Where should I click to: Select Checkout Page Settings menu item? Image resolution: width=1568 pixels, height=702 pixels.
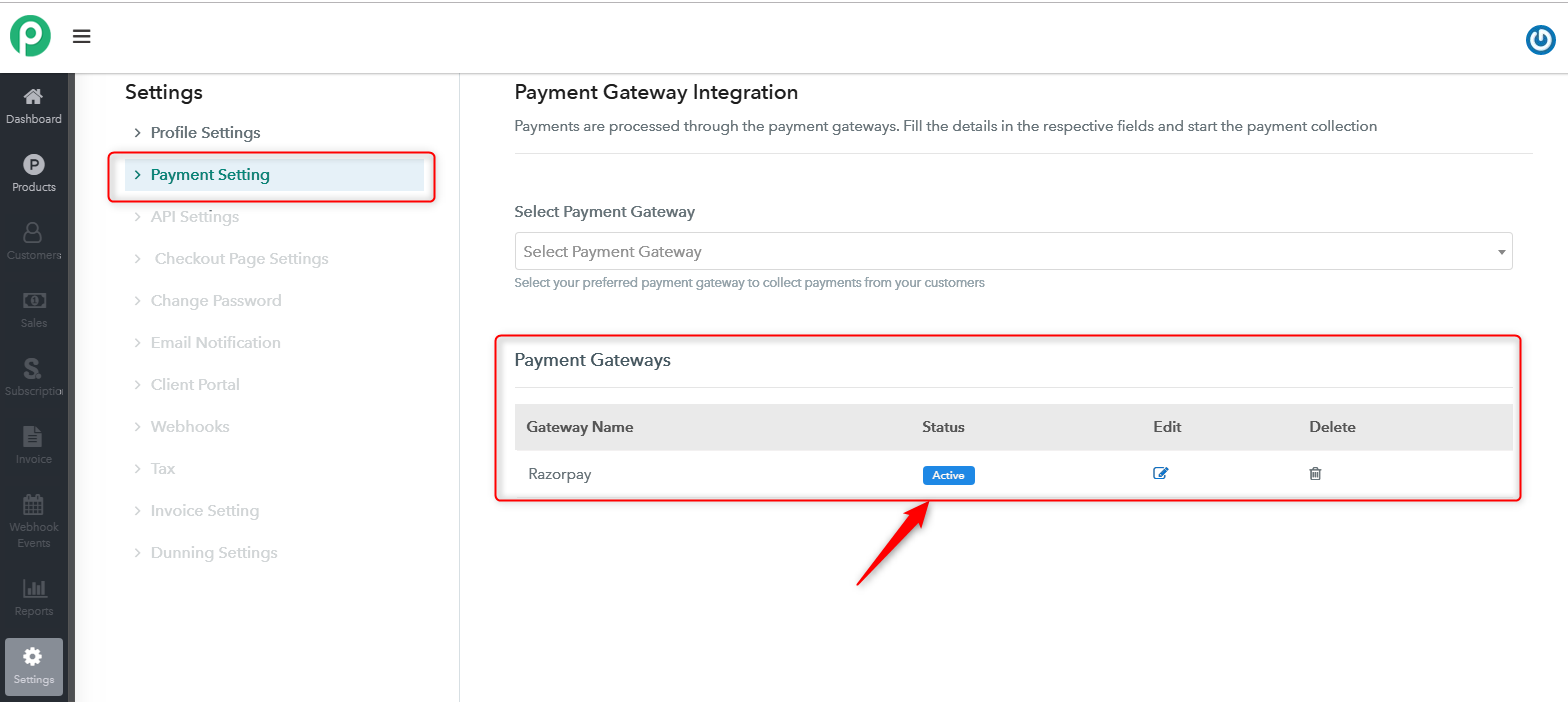click(x=241, y=259)
